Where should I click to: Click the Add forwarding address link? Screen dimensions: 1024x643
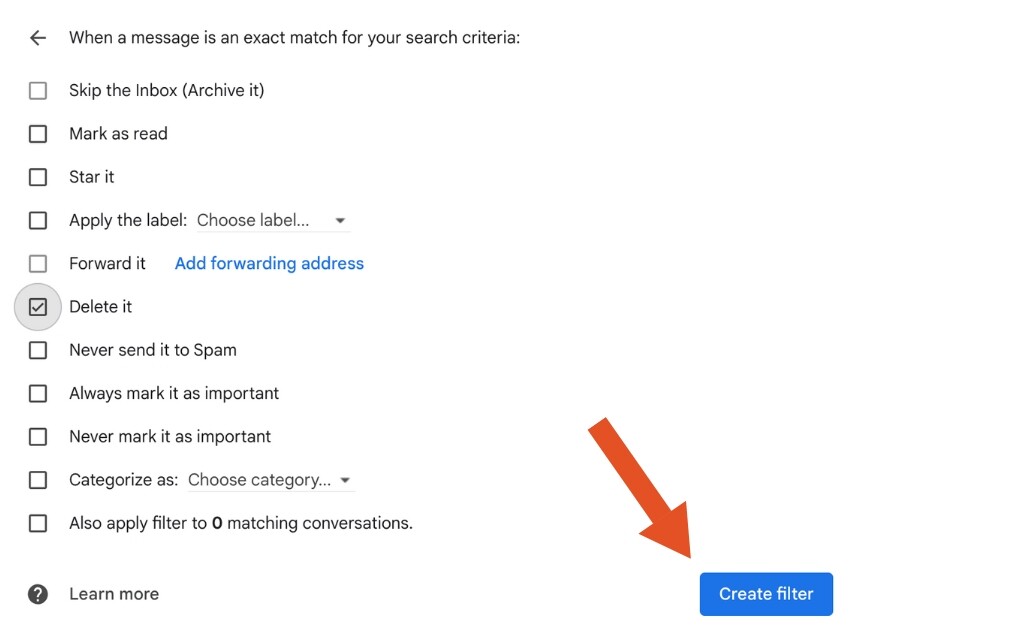point(269,264)
